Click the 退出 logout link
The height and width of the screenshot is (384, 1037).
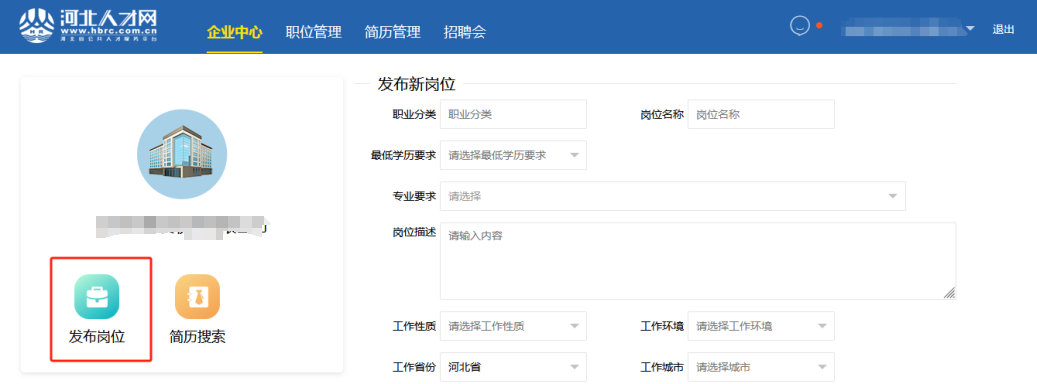pyautogui.click(x=1003, y=29)
